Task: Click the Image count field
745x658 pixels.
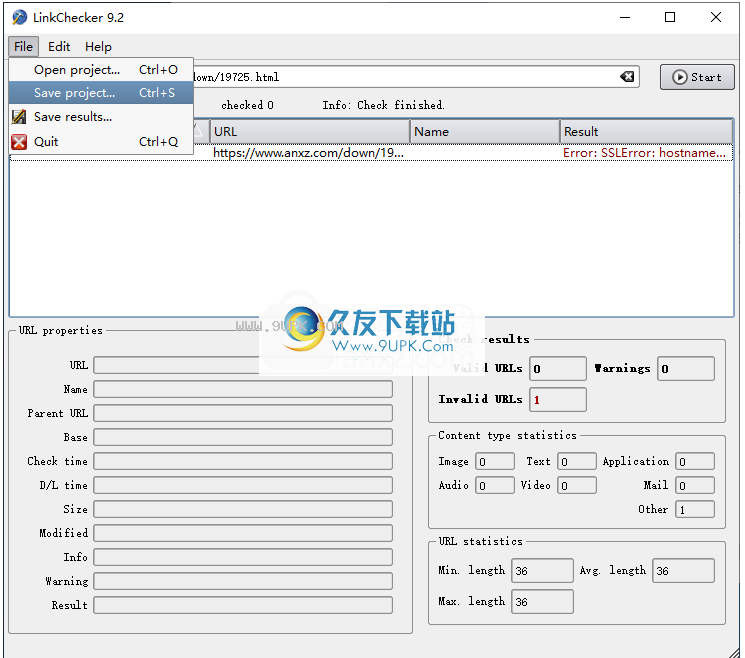Action: coord(495,461)
